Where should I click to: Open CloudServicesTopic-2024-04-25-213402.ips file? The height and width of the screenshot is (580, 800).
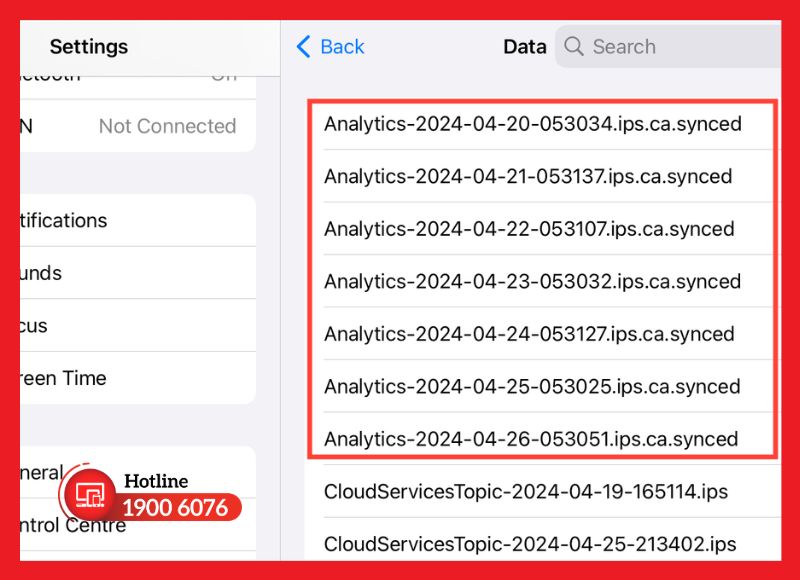coord(530,545)
